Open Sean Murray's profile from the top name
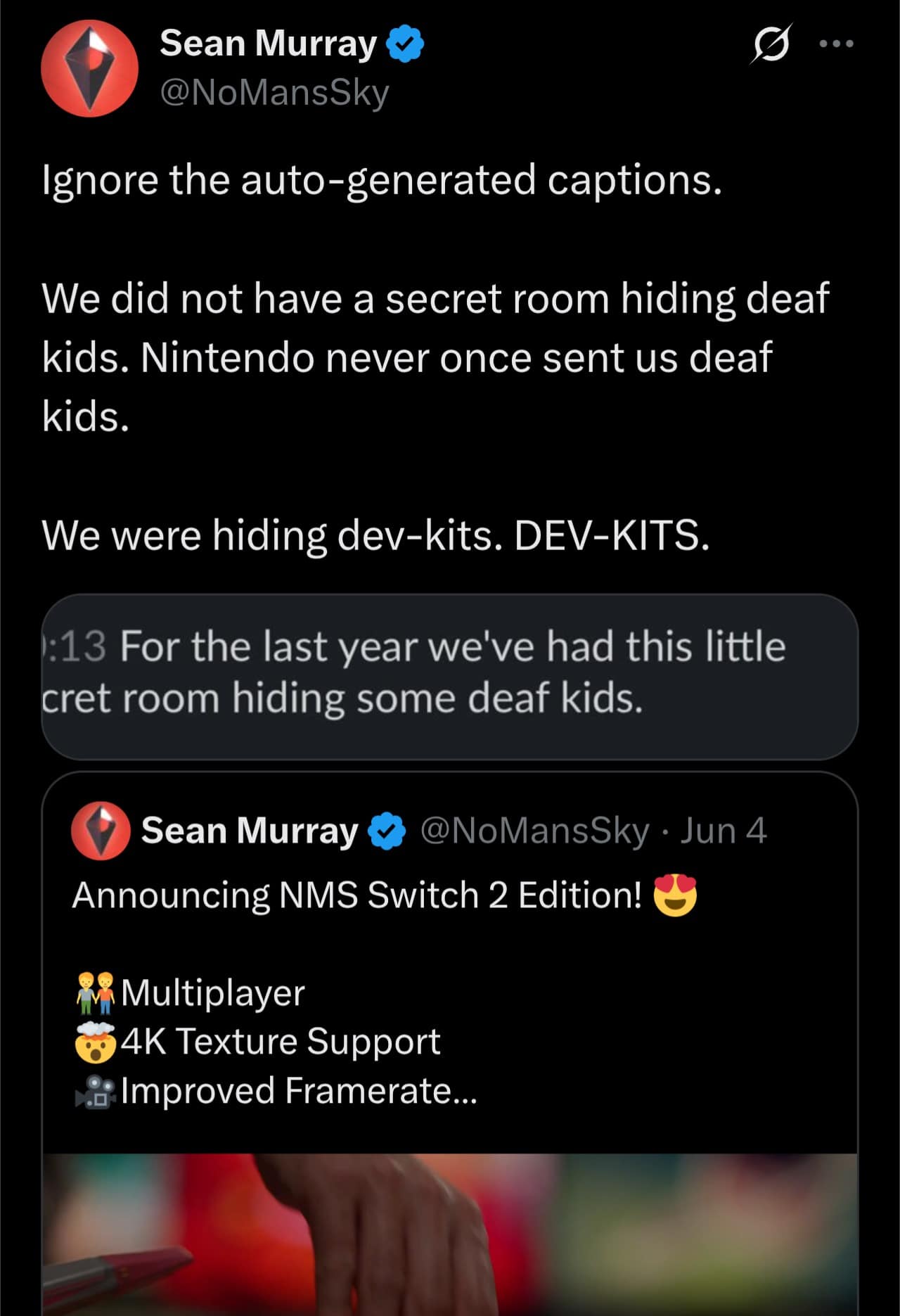This screenshot has width=900, height=1316. [x=268, y=44]
